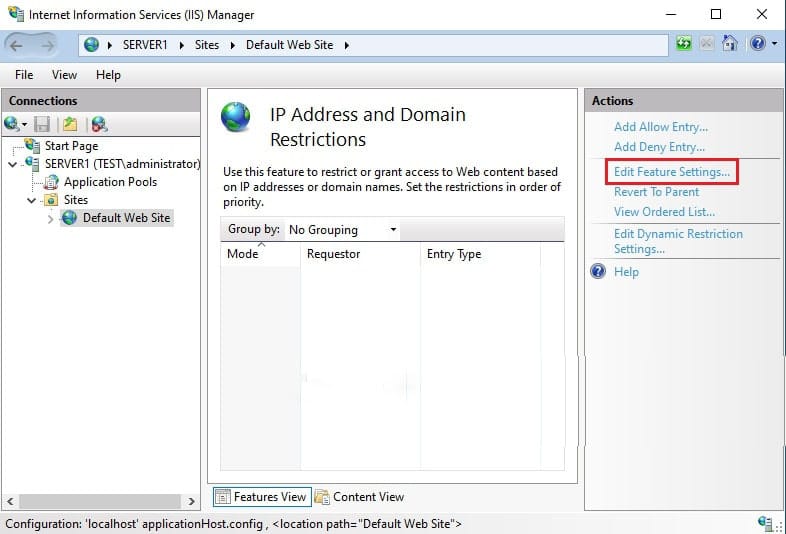The width and height of the screenshot is (786, 534).
Task: Select Start Page in the tree
Action: [x=71, y=146]
